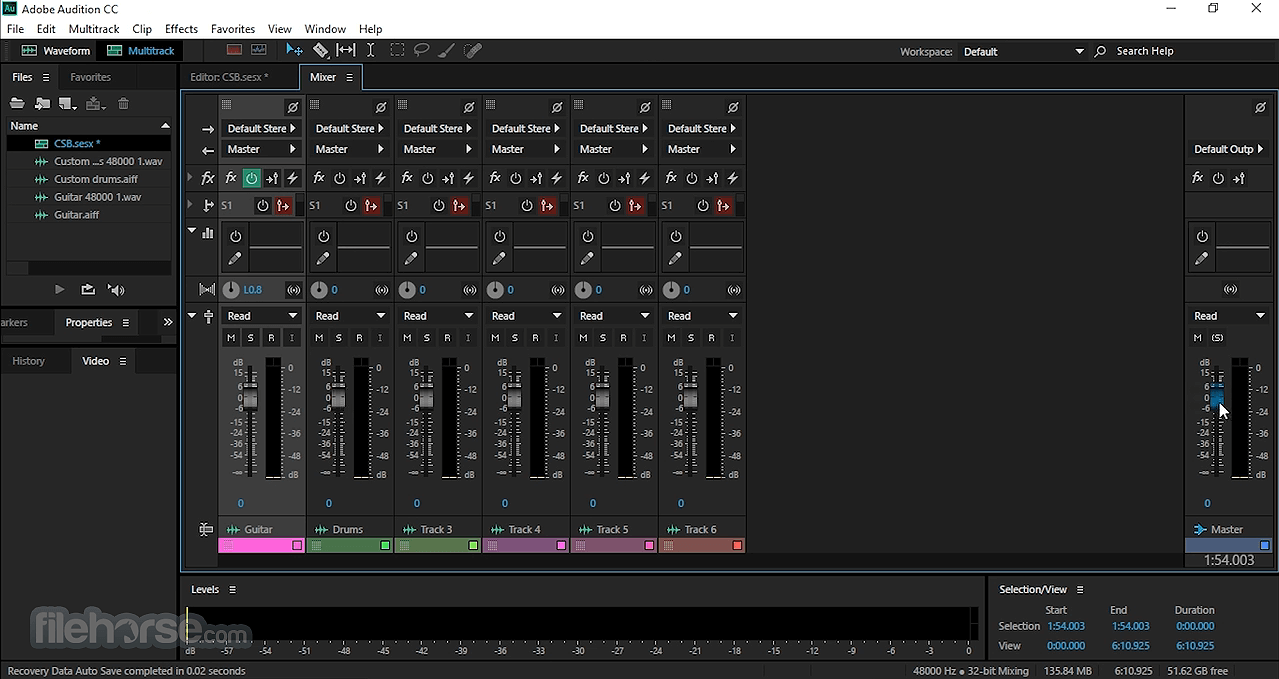Toggle Auto-Play speaker icon in Files panel
This screenshot has width=1279, height=679.
[116, 290]
